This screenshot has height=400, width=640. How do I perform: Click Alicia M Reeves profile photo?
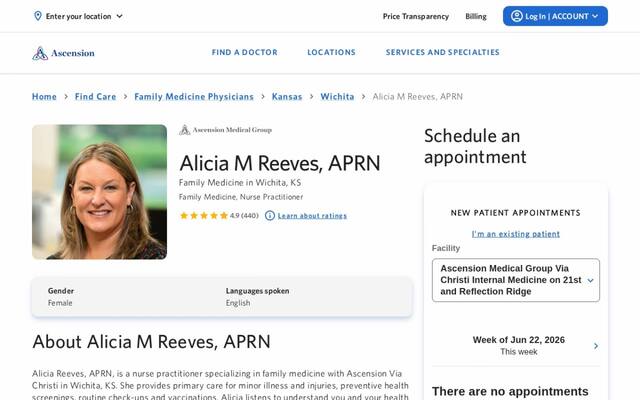click(100, 192)
